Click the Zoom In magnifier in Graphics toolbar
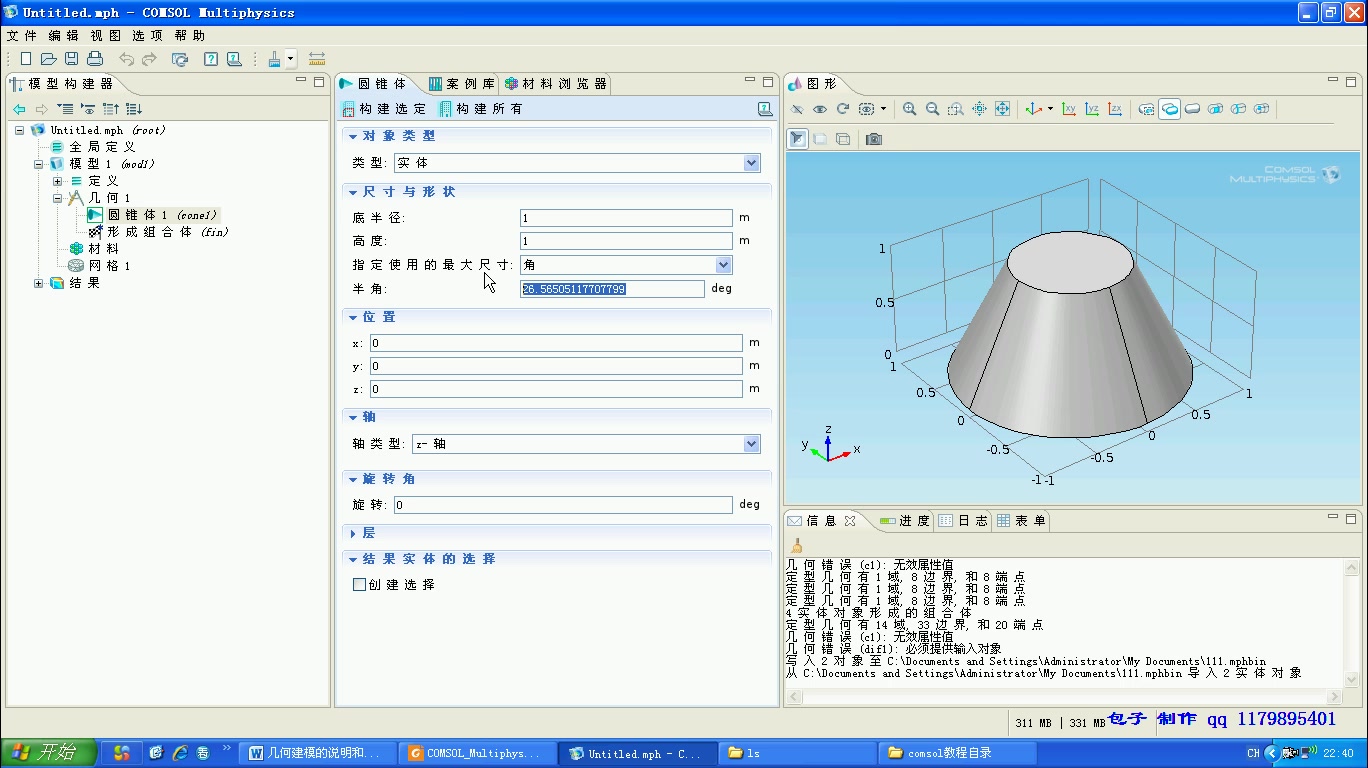The image size is (1368, 768). 910,109
